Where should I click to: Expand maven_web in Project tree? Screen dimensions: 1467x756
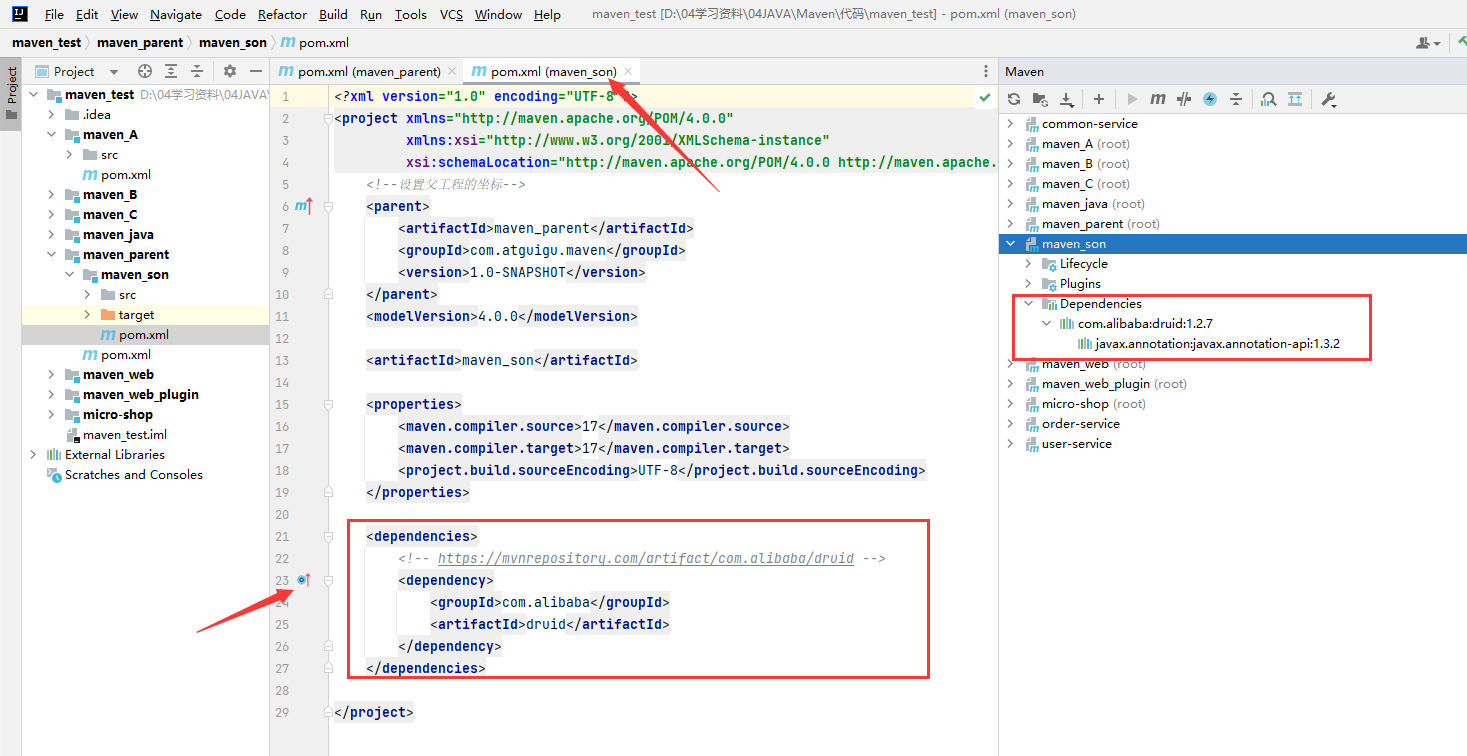tap(51, 375)
